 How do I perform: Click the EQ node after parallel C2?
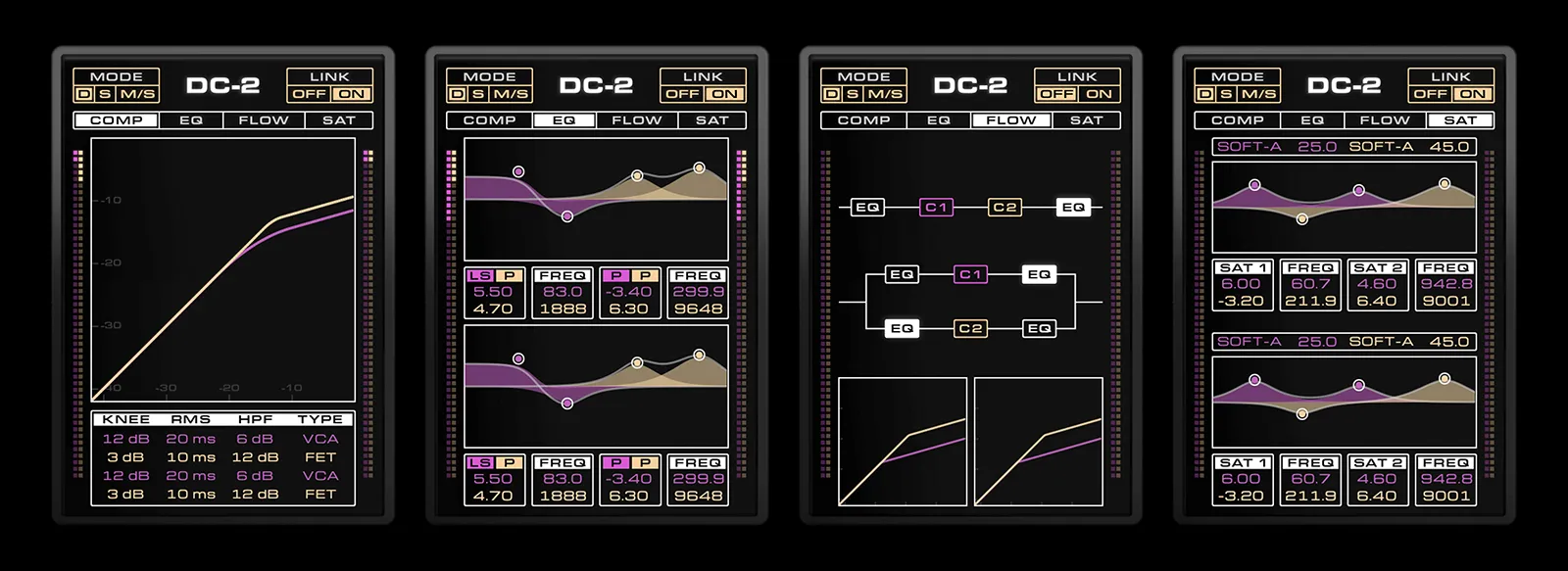click(x=1039, y=328)
